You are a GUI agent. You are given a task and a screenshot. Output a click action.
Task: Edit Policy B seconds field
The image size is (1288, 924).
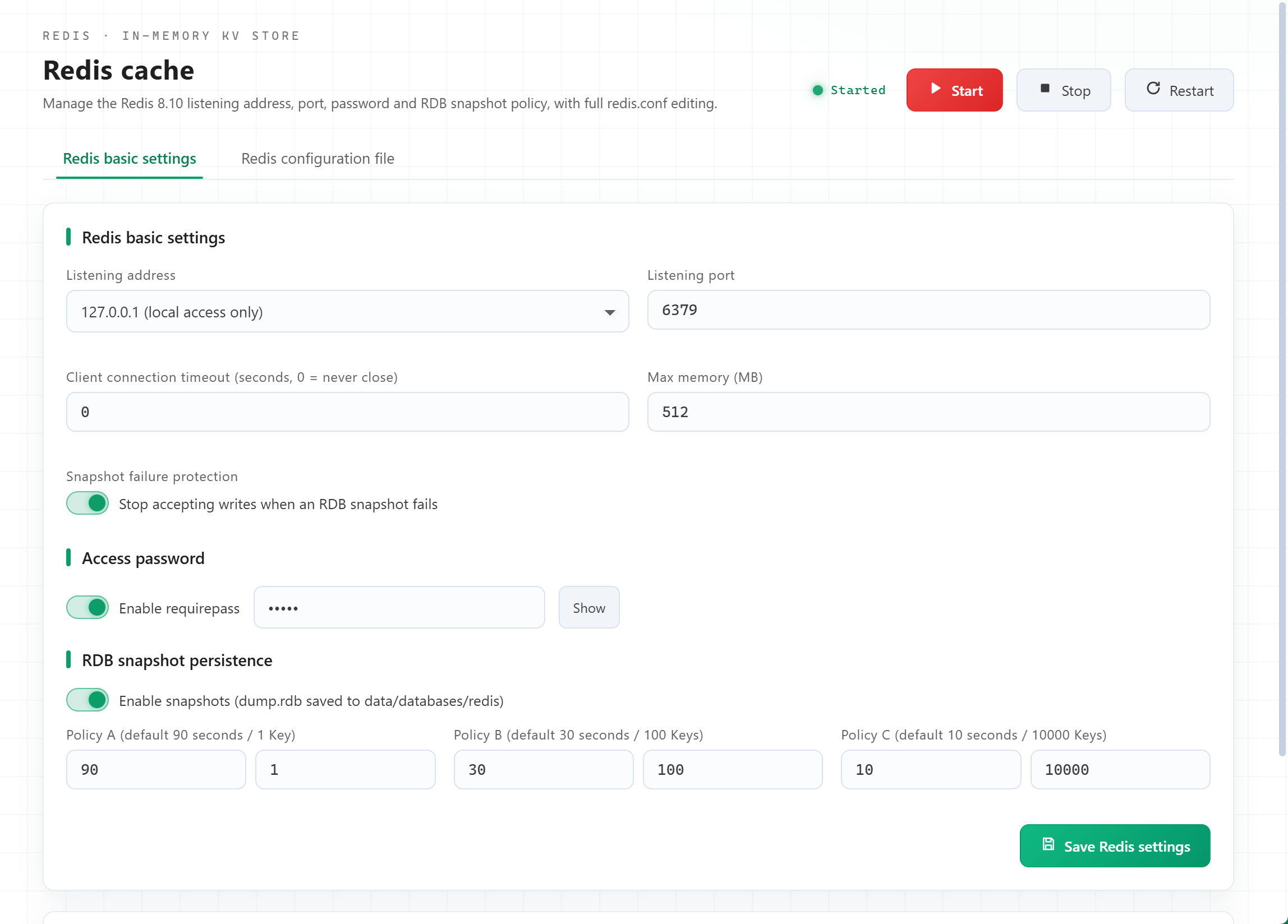click(x=544, y=770)
